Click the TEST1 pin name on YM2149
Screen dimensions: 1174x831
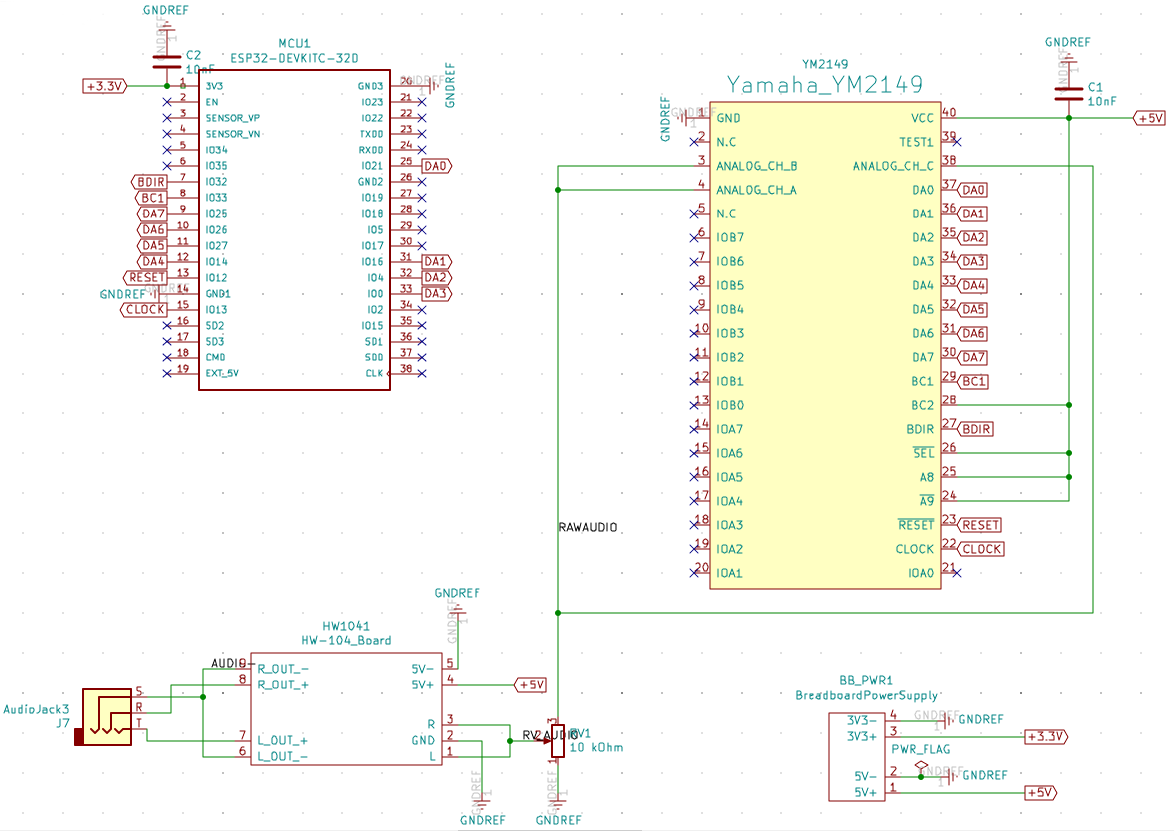point(916,141)
